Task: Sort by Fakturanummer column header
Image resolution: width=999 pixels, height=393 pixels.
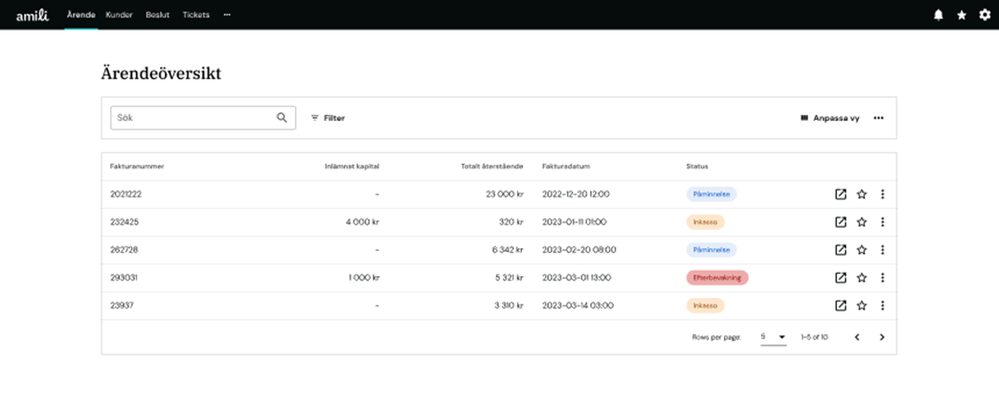Action: coord(137,166)
